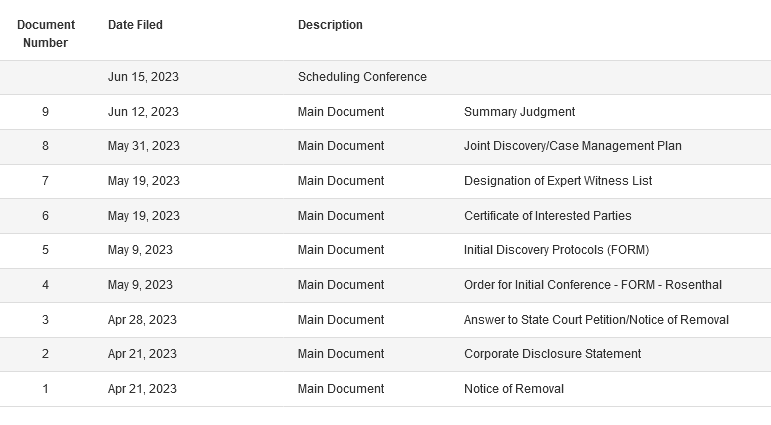
Task: Click the Apr 28, 2023 date cell
Action: [142, 320]
